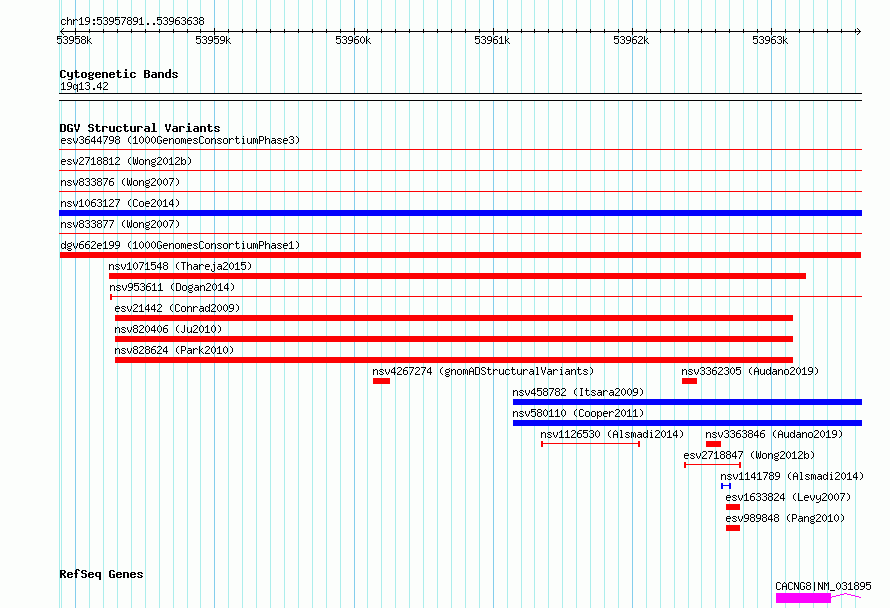This screenshot has height=608, width=890.
Task: Click the red nsv1071548 variant bar
Action: 457,276
